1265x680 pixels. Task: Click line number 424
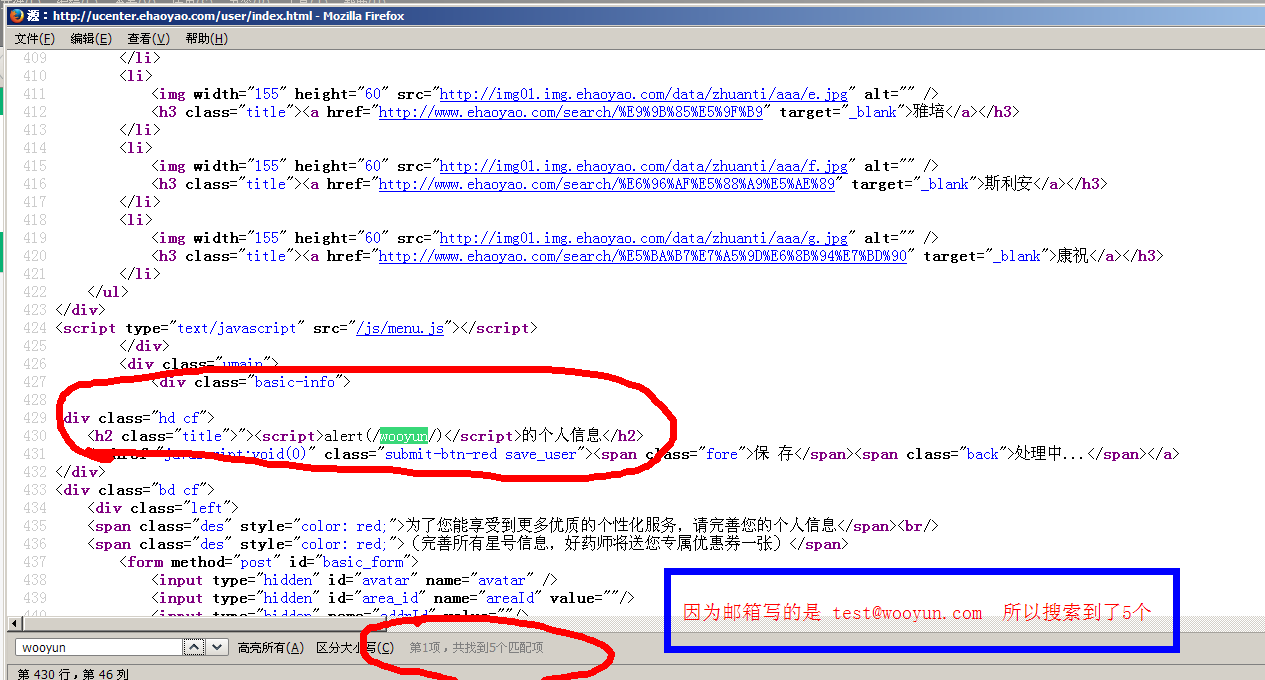point(34,328)
